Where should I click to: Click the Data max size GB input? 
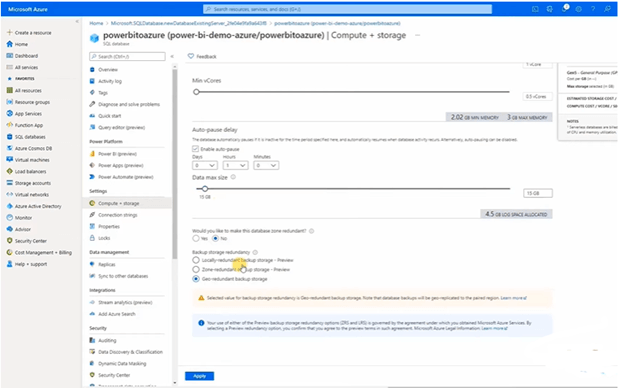click(538, 193)
